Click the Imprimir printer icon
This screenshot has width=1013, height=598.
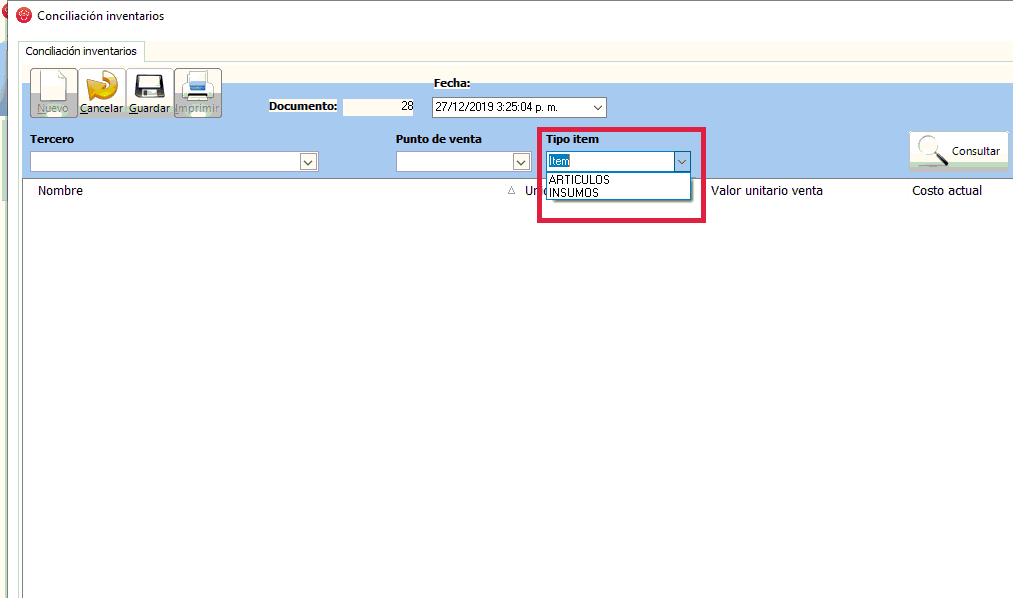197,92
